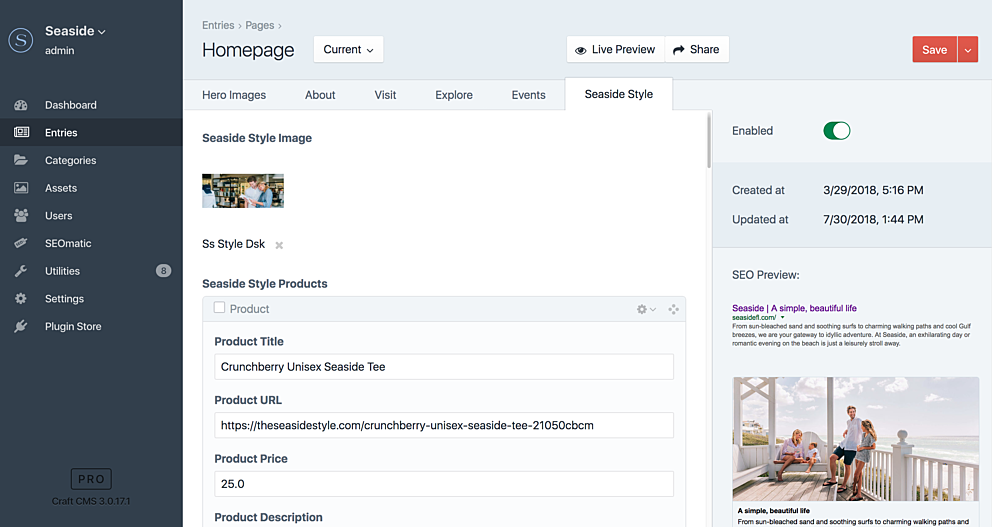Open Dashboard via its gauge icon

click(21, 105)
